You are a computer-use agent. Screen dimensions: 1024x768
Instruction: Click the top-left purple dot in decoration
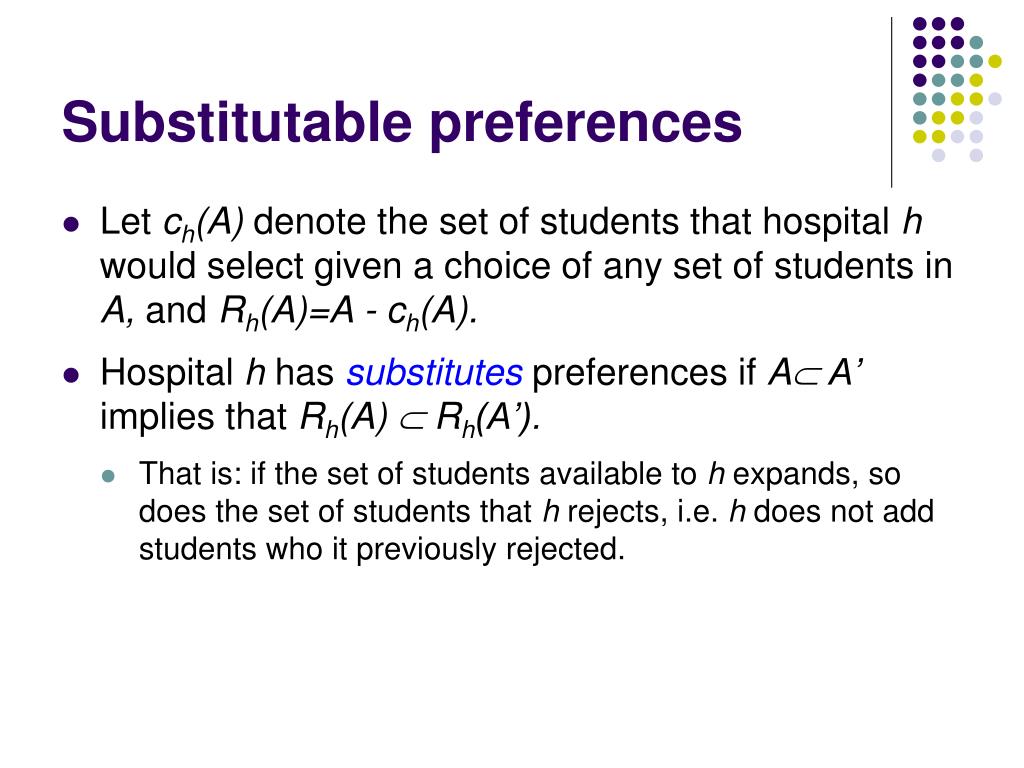click(x=920, y=24)
